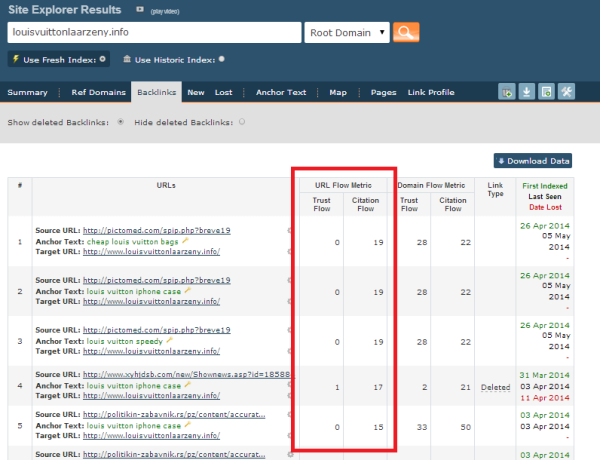This screenshot has width=600, height=460.
Task: Click the lightning bolt Fresh Index icon
Action: [x=16, y=59]
